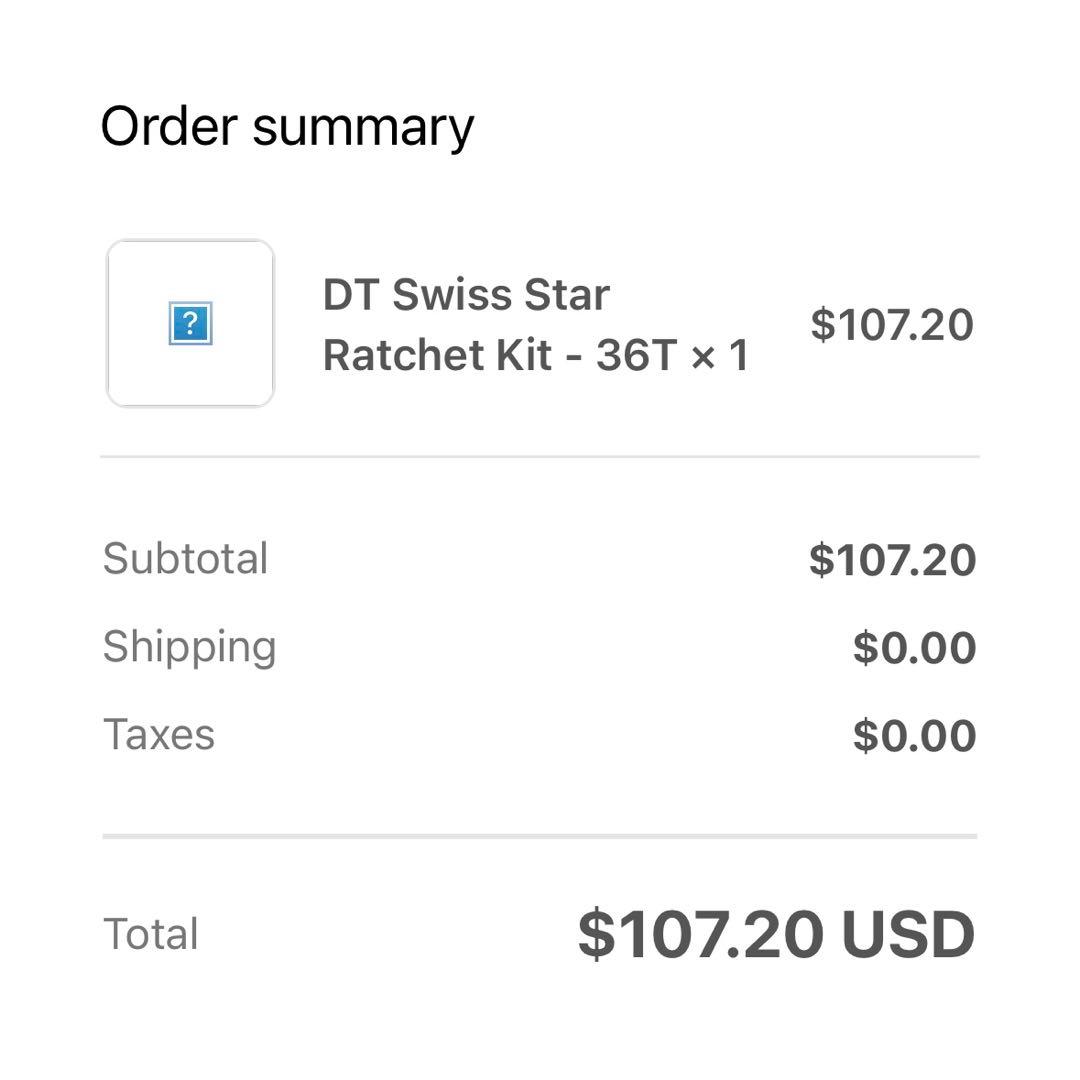Click the Subtotal label

185,559
